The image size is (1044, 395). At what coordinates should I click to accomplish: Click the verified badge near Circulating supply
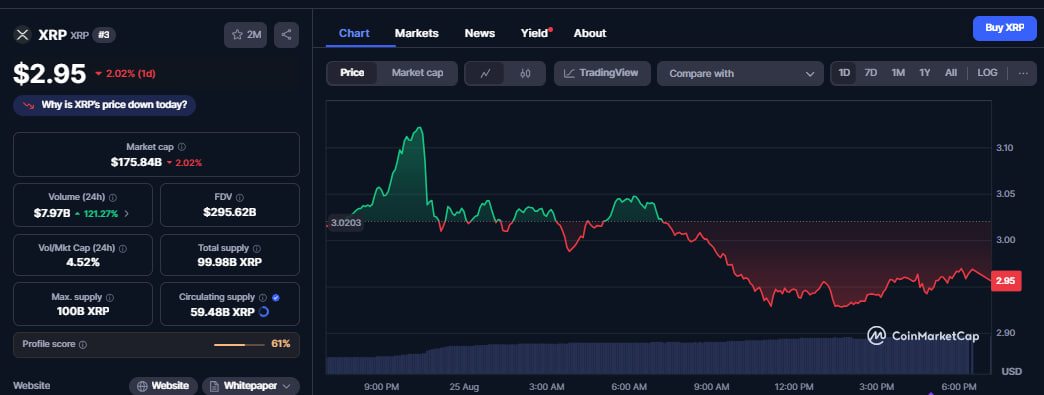coord(276,298)
